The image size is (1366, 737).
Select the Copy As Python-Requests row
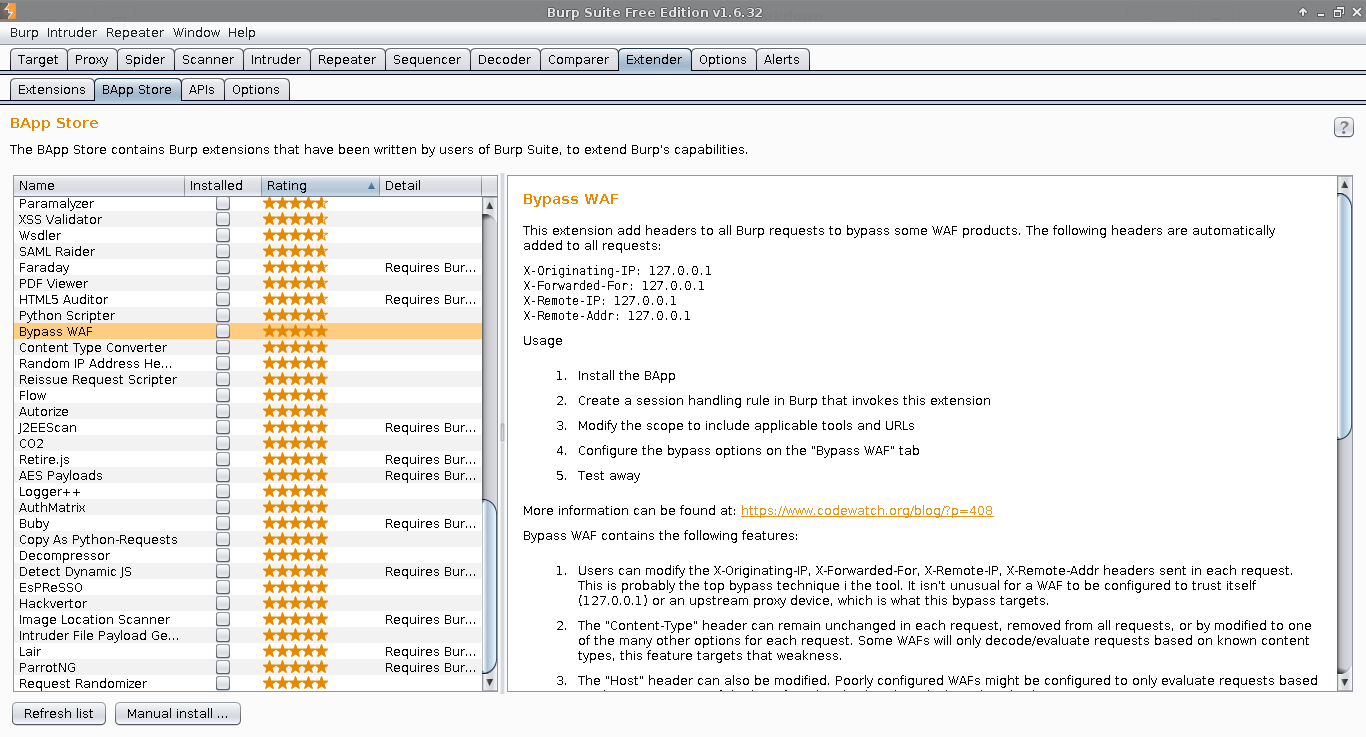(248, 539)
